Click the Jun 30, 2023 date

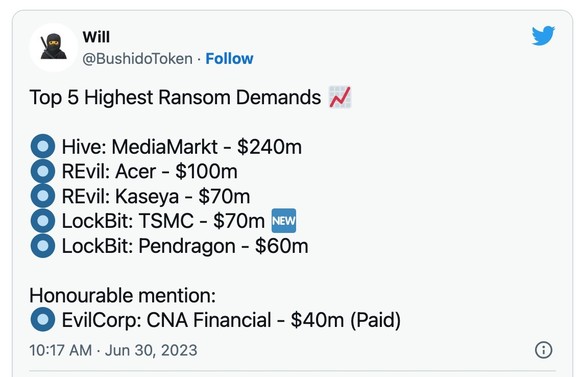coord(151,350)
